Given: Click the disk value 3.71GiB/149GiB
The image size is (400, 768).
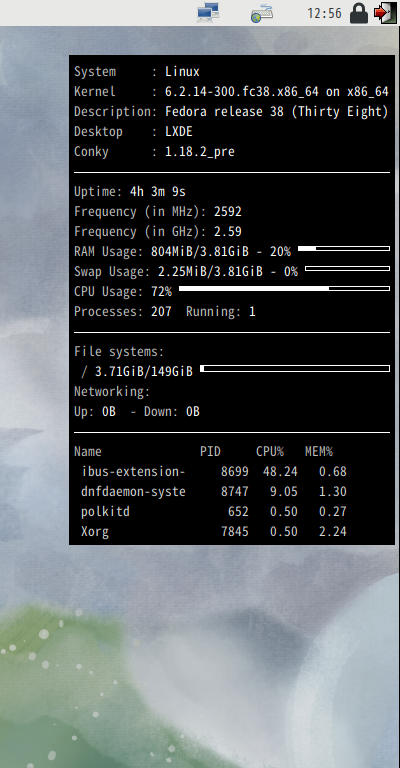Looking at the screenshot, I should [x=143, y=372].
